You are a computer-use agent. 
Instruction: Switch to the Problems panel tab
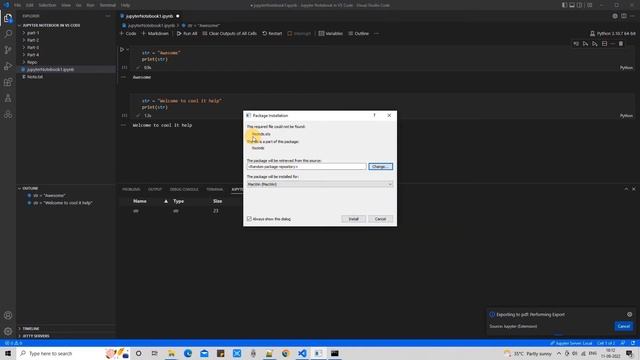[x=131, y=189]
